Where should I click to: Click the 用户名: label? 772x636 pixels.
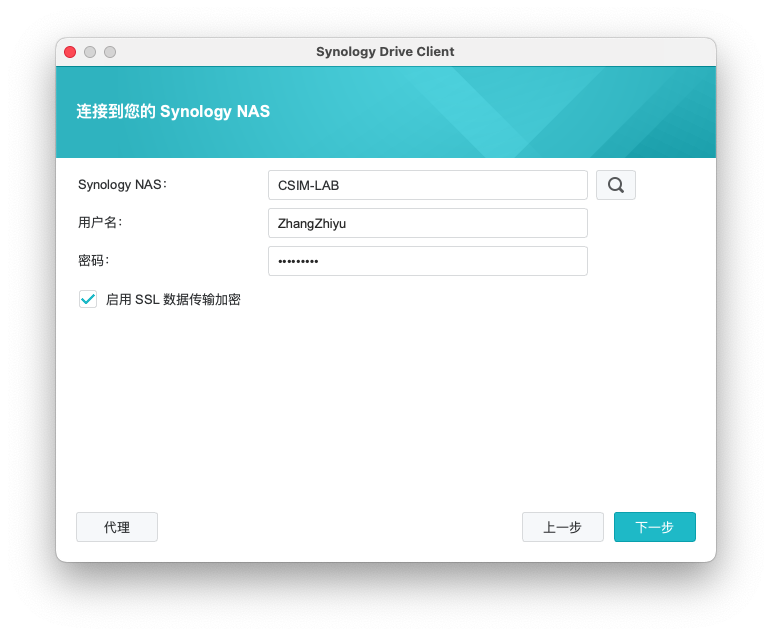coord(100,223)
